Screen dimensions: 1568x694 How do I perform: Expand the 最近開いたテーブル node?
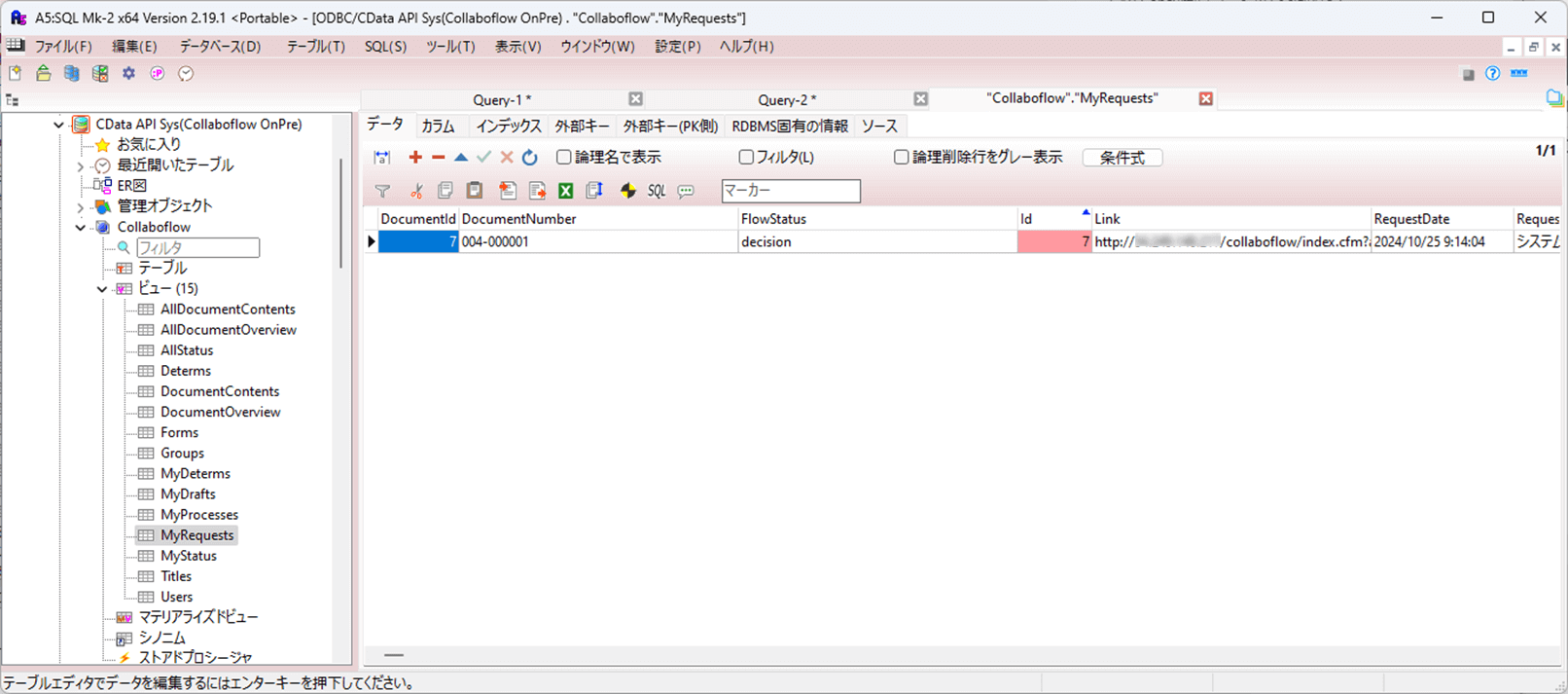pos(81,166)
